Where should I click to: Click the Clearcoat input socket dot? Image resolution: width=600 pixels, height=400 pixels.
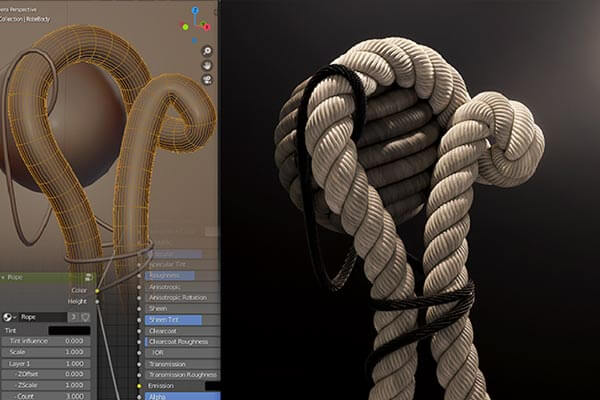pyautogui.click(x=139, y=331)
